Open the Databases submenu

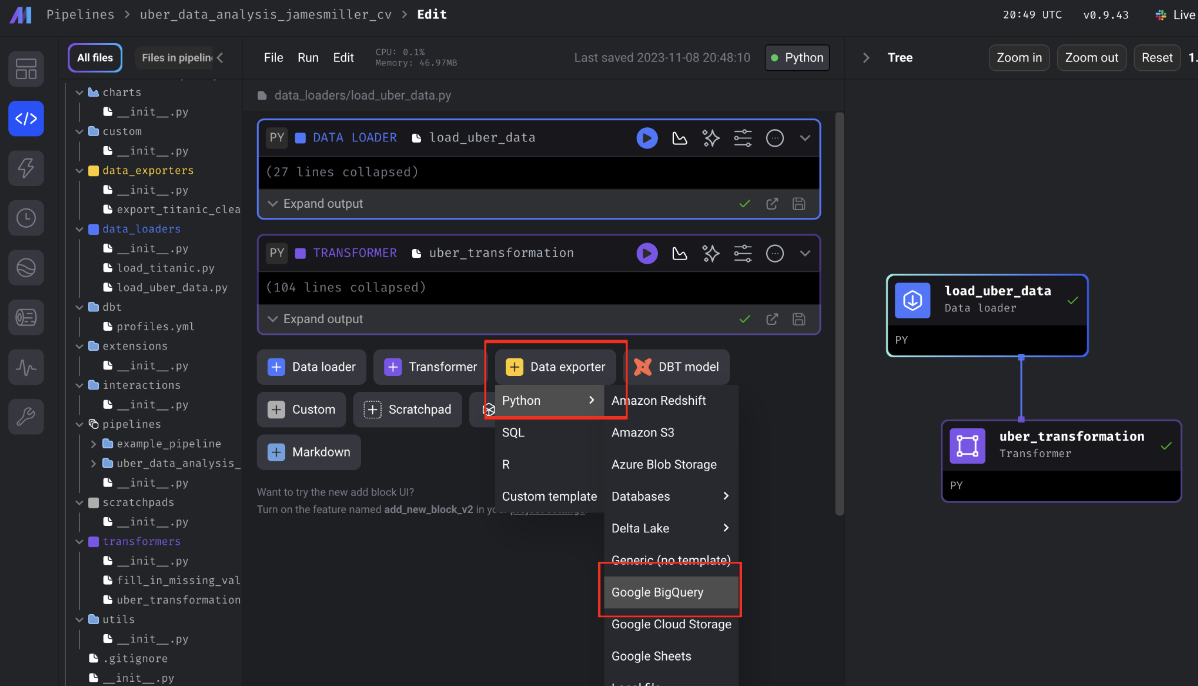point(670,496)
